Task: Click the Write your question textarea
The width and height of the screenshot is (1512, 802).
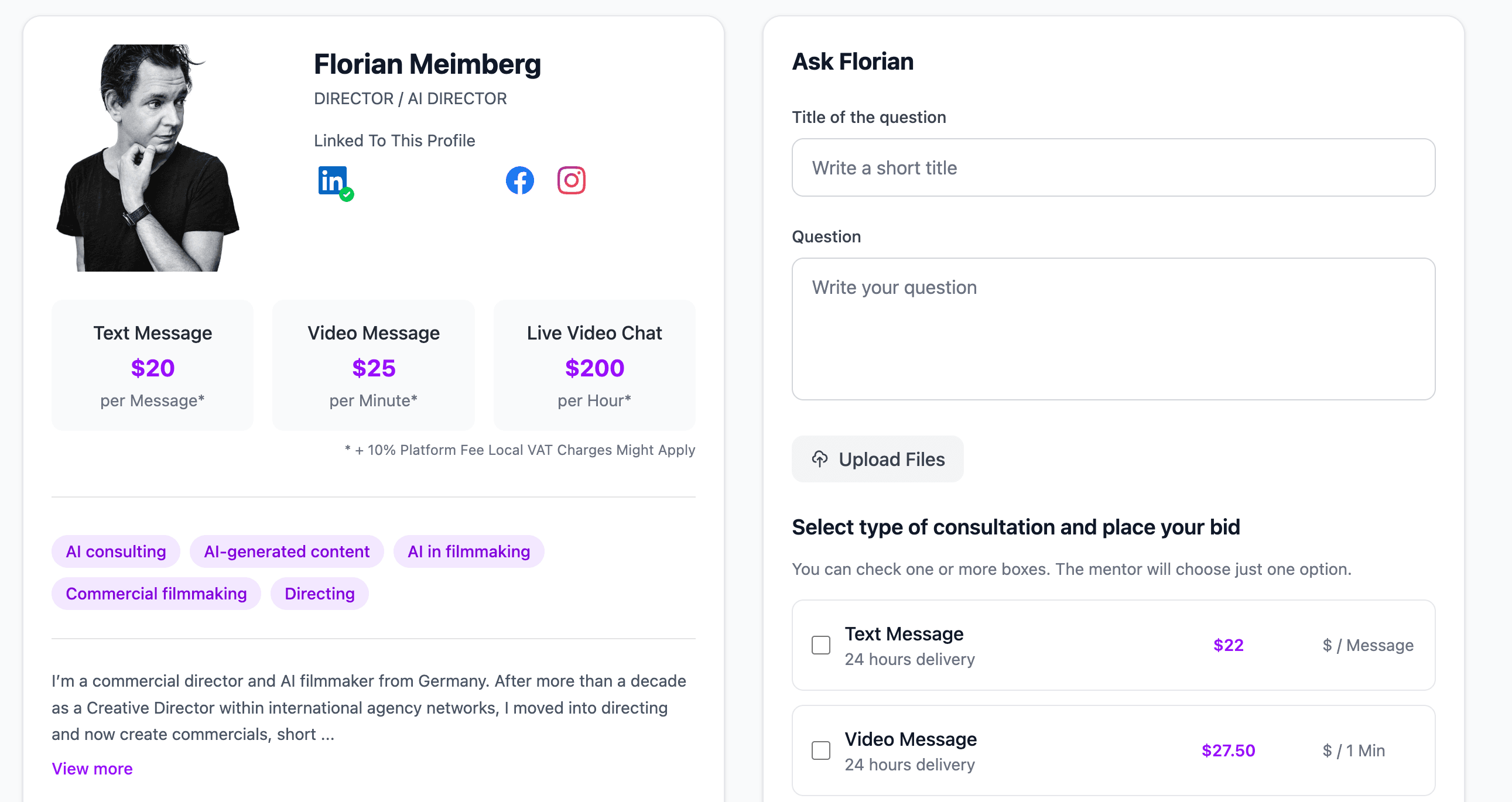Action: tap(1113, 328)
